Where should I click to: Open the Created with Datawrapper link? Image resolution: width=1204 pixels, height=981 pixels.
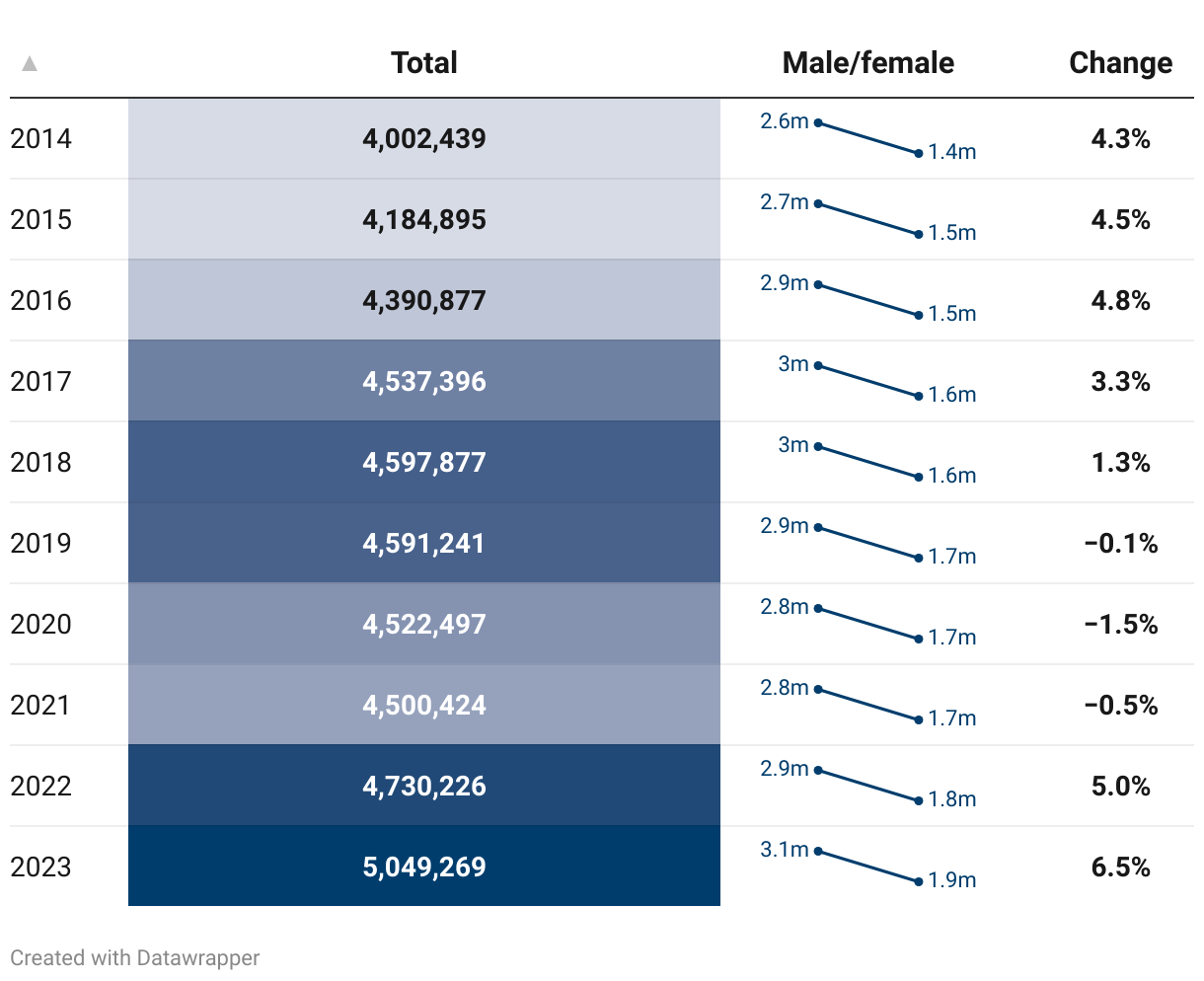[135, 957]
